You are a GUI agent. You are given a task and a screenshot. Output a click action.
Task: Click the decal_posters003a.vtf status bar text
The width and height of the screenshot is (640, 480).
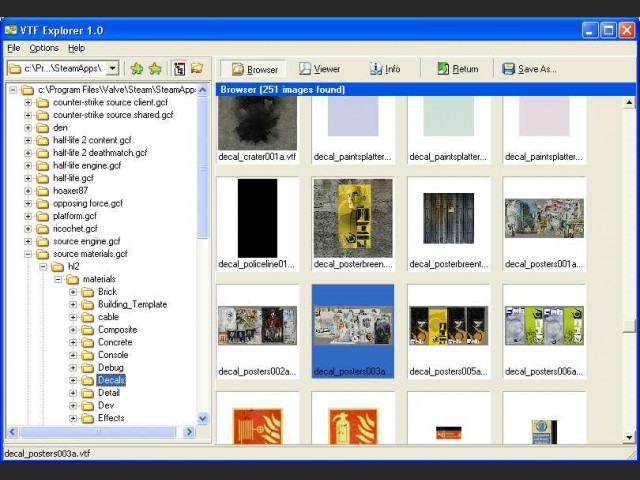[x=47, y=453]
